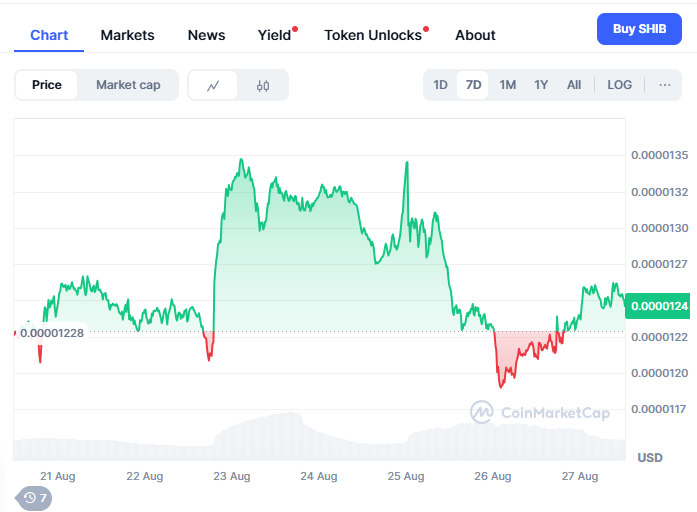The image size is (697, 512).
Task: Select the 7D time range
Action: tap(473, 85)
